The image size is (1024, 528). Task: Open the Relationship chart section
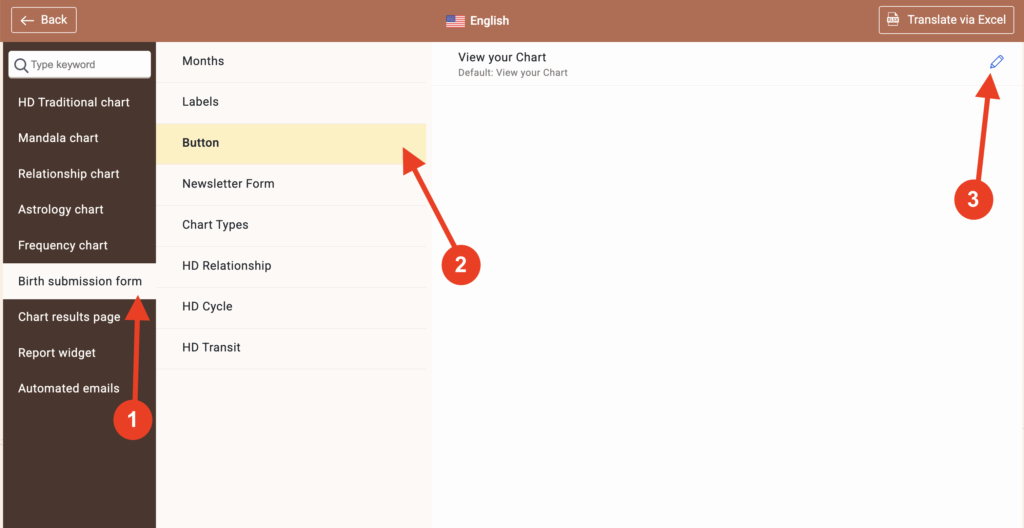[68, 174]
